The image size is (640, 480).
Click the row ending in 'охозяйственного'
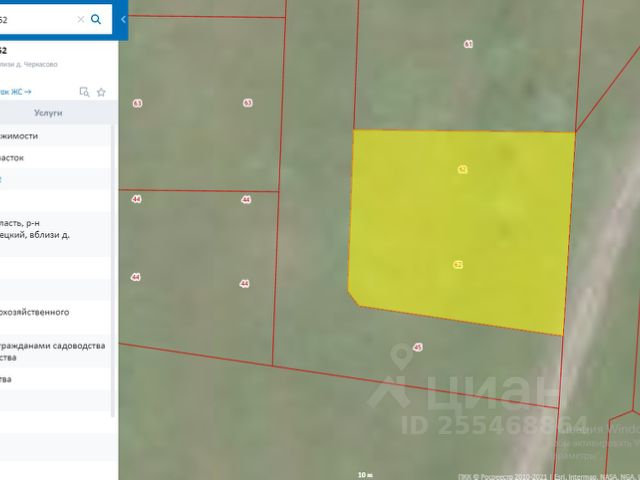pyautogui.click(x=48, y=312)
